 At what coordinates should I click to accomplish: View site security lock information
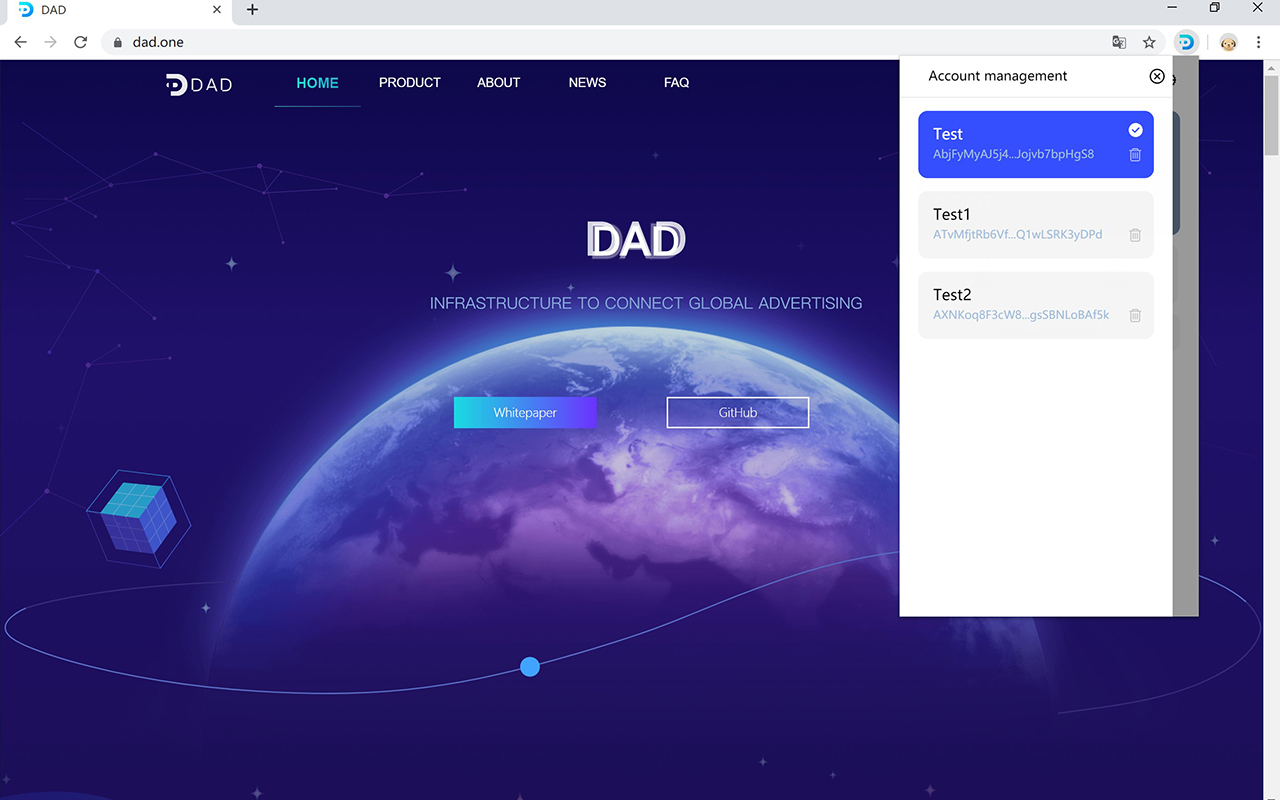coord(118,42)
